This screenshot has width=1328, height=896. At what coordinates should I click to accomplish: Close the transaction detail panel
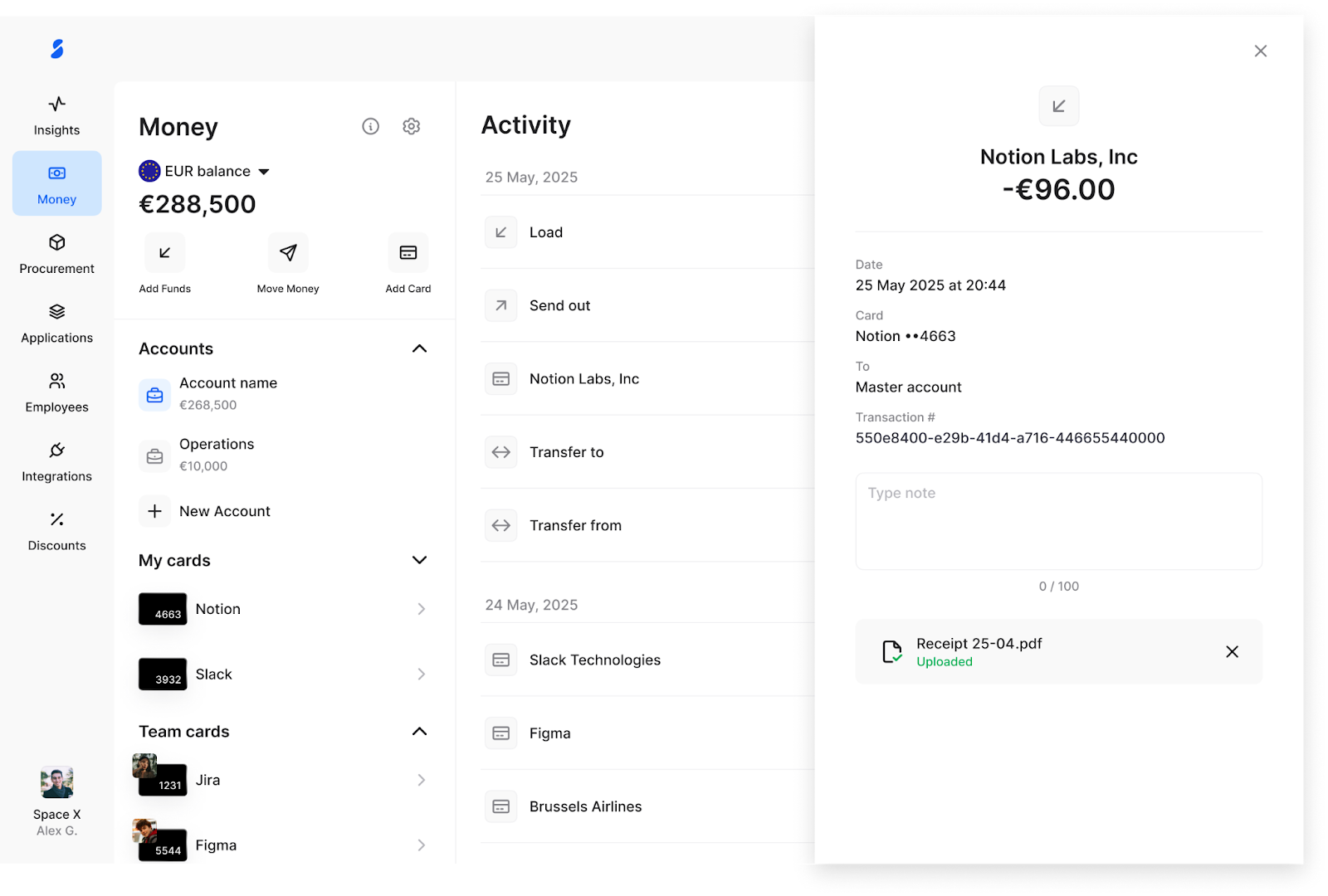(1260, 51)
